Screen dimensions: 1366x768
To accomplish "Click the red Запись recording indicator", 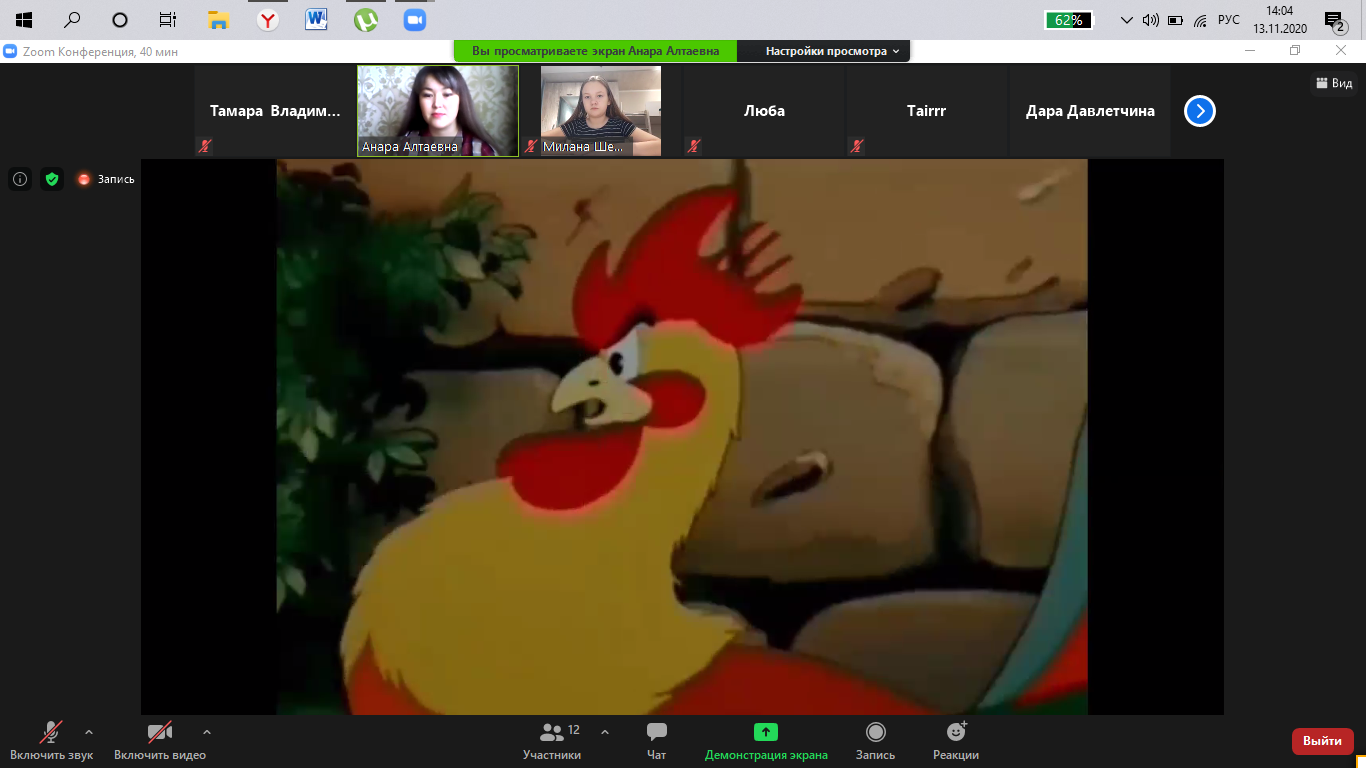I will click(x=106, y=179).
